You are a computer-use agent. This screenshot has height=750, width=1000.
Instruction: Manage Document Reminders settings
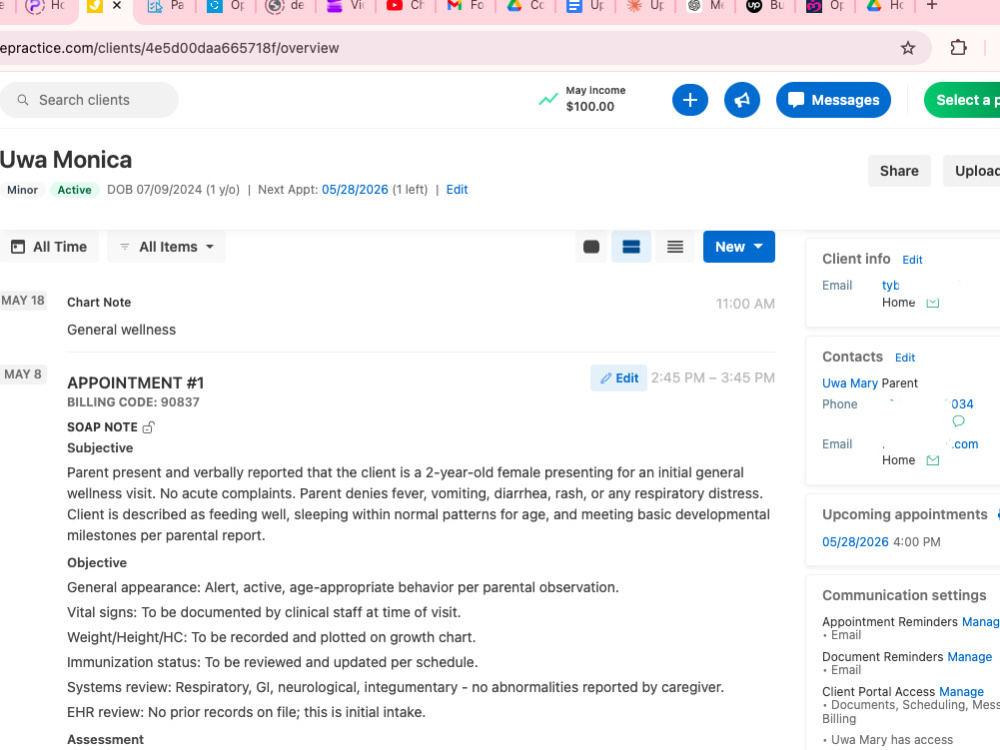(x=969, y=656)
